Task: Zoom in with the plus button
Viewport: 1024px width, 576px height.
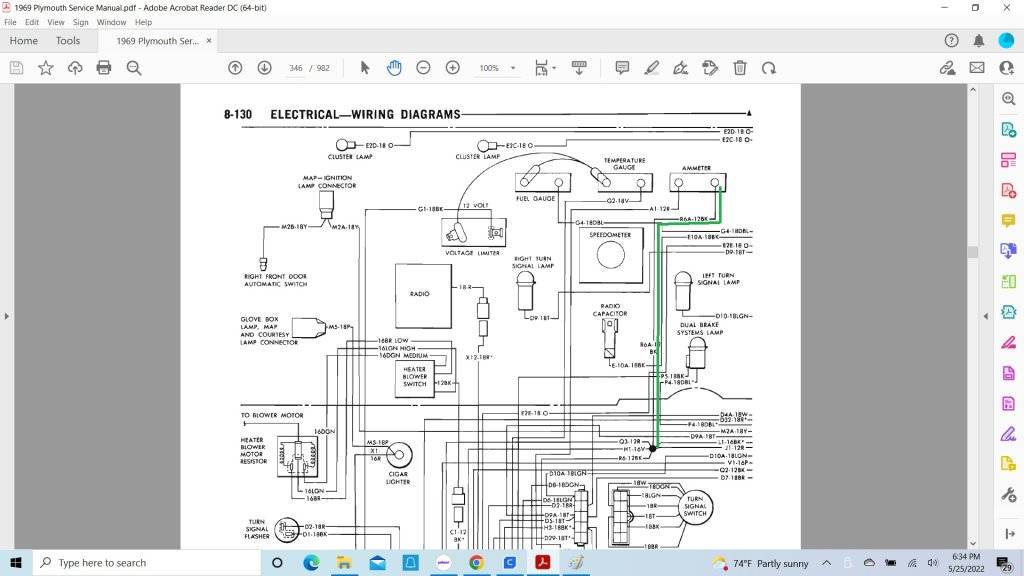Action: 452,68
